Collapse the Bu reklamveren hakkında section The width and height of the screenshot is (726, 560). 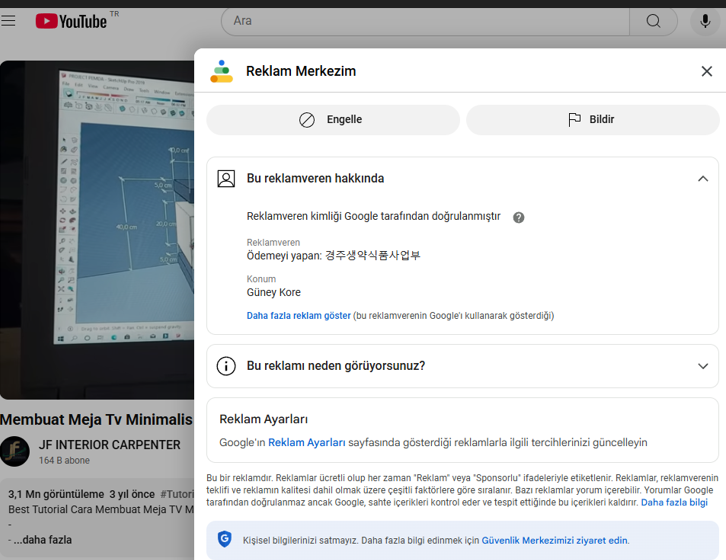point(703,178)
